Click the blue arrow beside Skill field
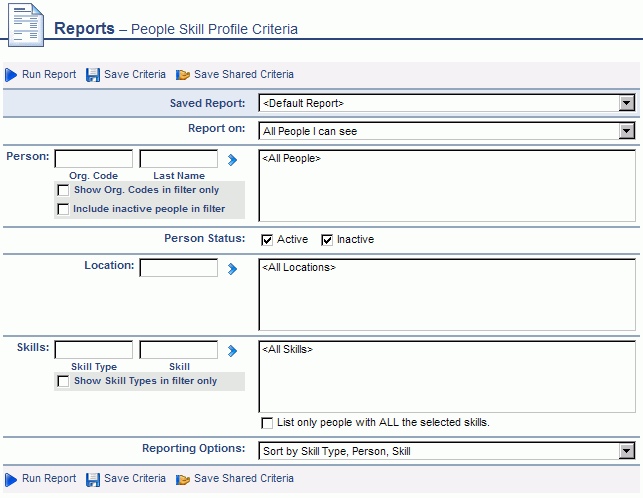This screenshot has width=643, height=498. [x=233, y=351]
